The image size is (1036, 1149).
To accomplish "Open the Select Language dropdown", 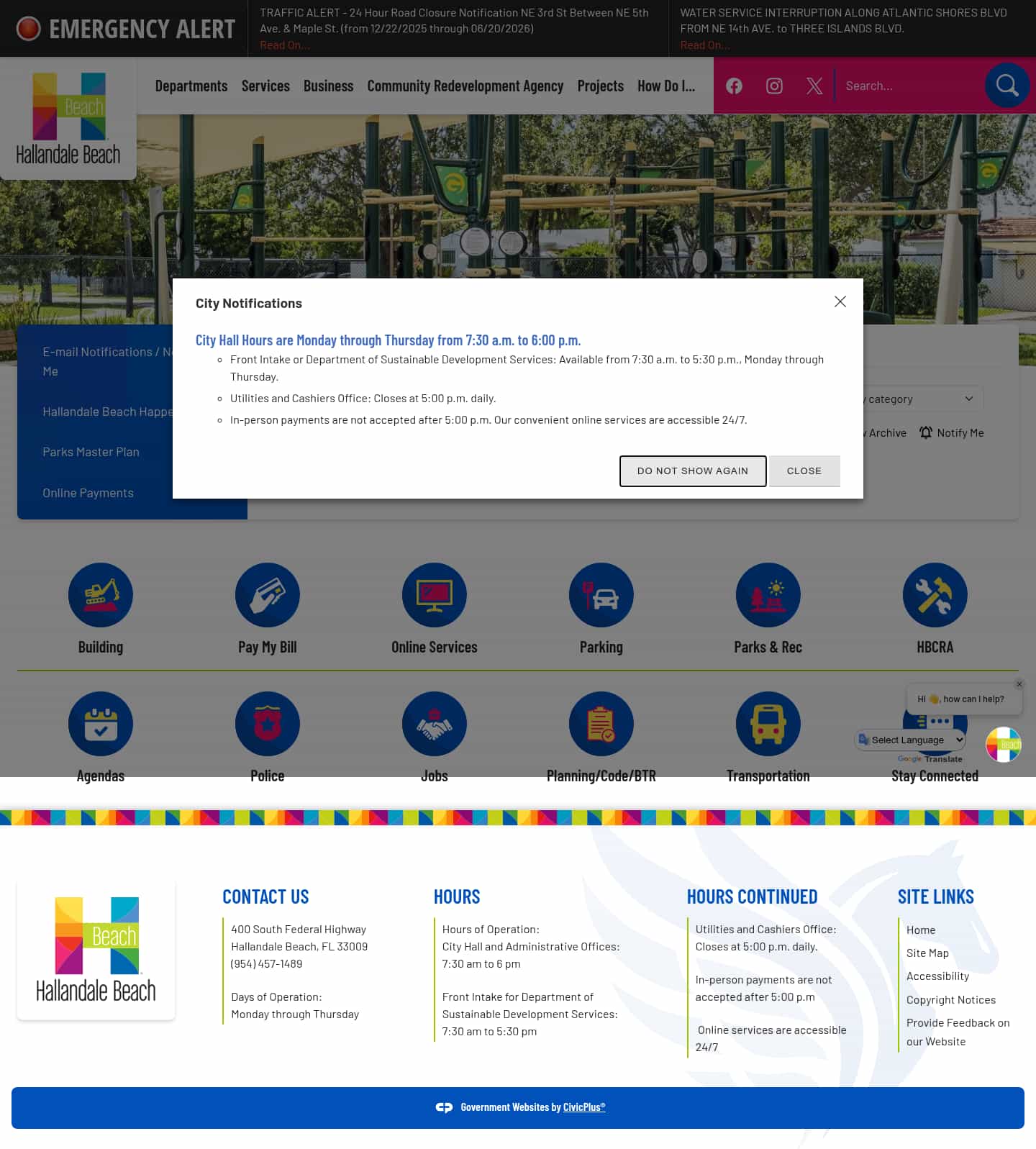I will (x=910, y=740).
